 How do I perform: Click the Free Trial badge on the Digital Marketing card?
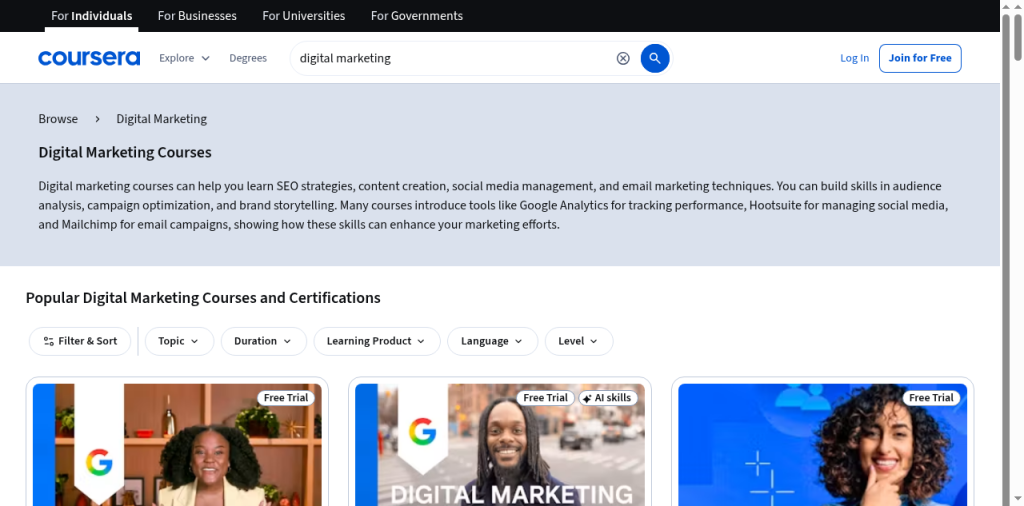(545, 398)
